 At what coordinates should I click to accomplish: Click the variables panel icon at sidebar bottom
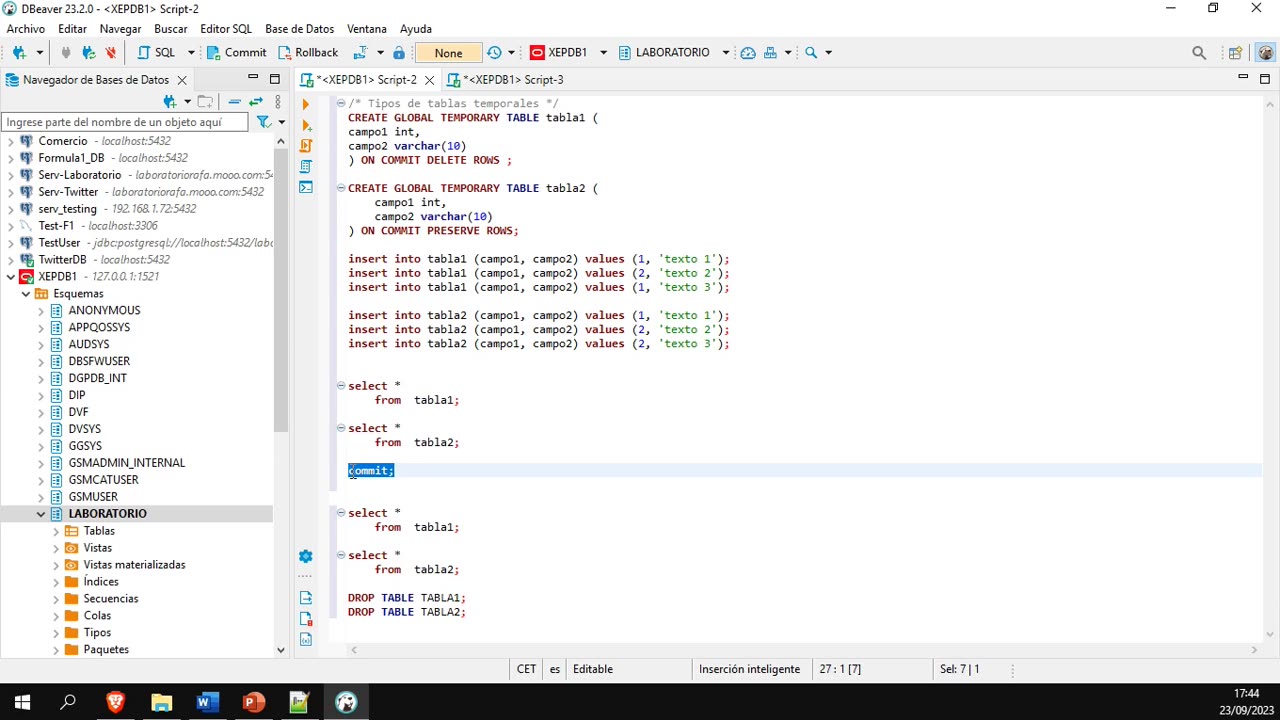[x=306, y=639]
